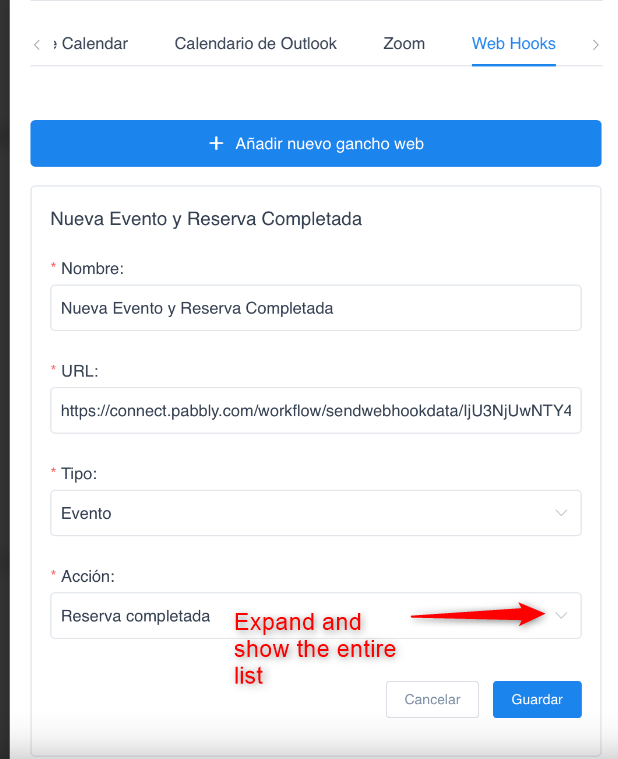Select the Web Hooks tab
Viewport: 618px width, 759px height.
[x=513, y=44]
